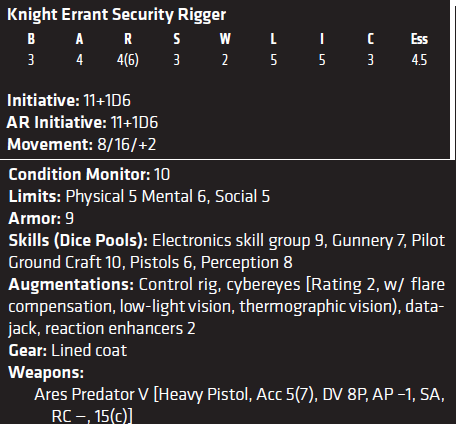Image resolution: width=456 pixels, height=424 pixels.
Task: Click the Weapons heading
Action: tap(46, 373)
